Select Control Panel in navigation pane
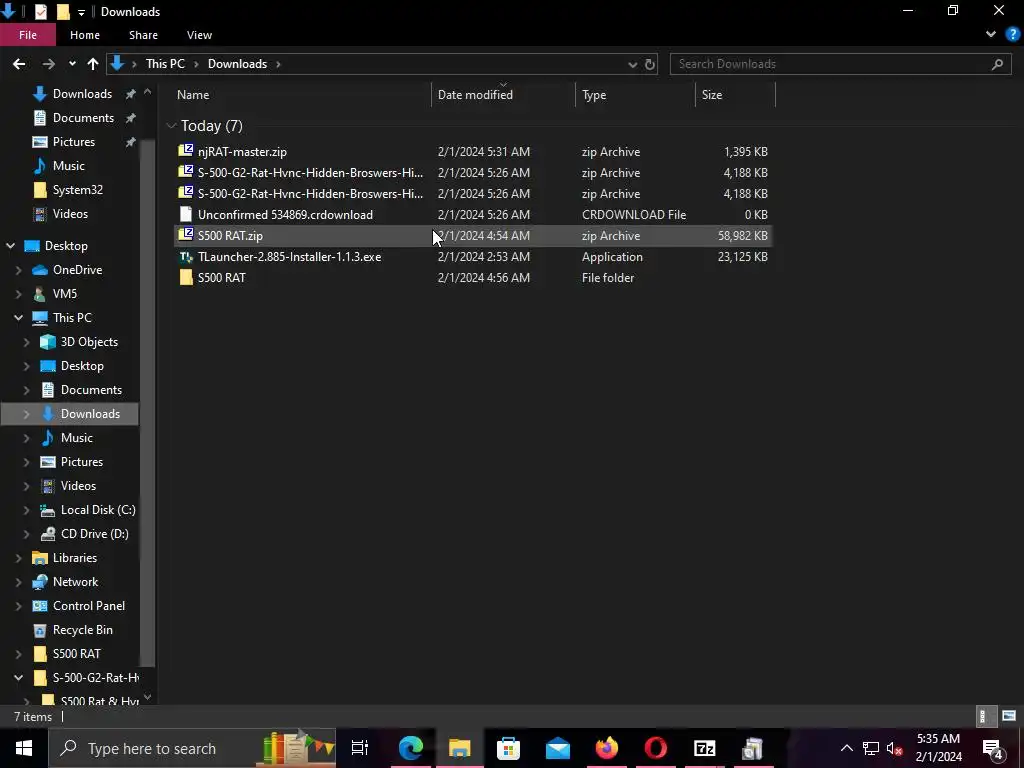 point(89,606)
